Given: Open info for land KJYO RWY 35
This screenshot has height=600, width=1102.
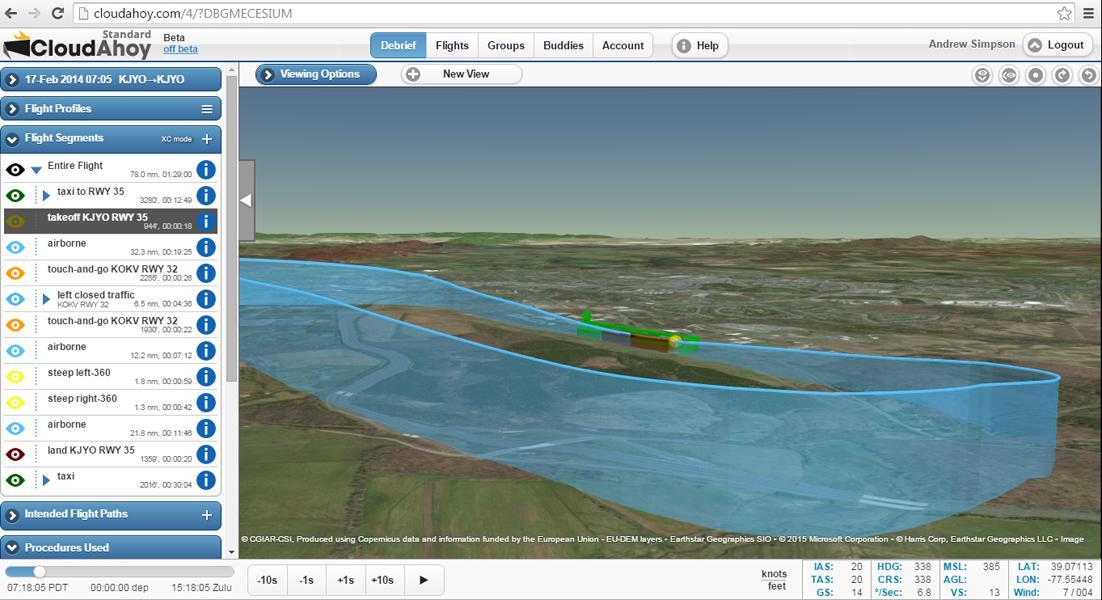Looking at the screenshot, I should pos(206,455).
